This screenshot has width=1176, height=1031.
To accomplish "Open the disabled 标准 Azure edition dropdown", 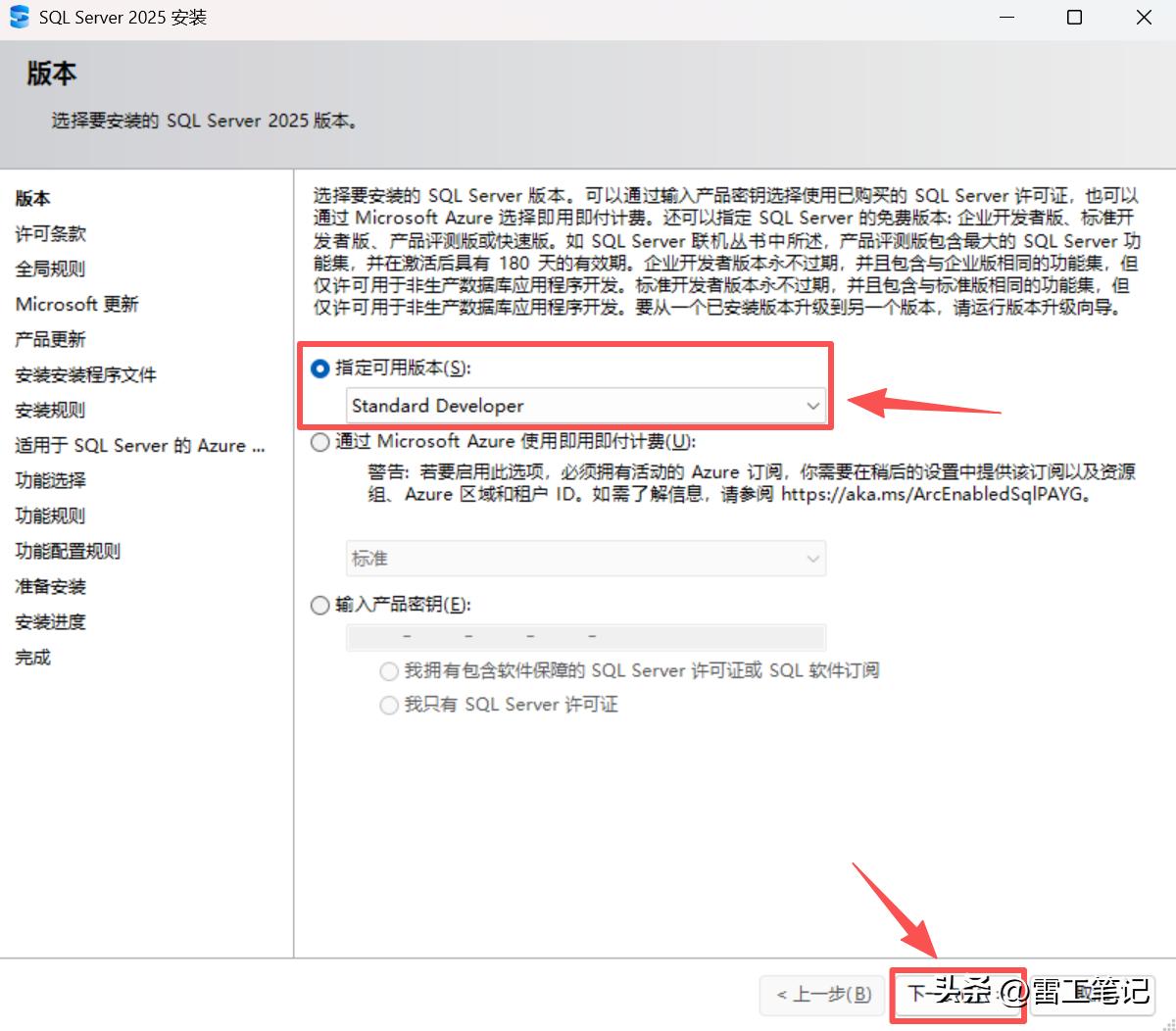I will click(586, 559).
